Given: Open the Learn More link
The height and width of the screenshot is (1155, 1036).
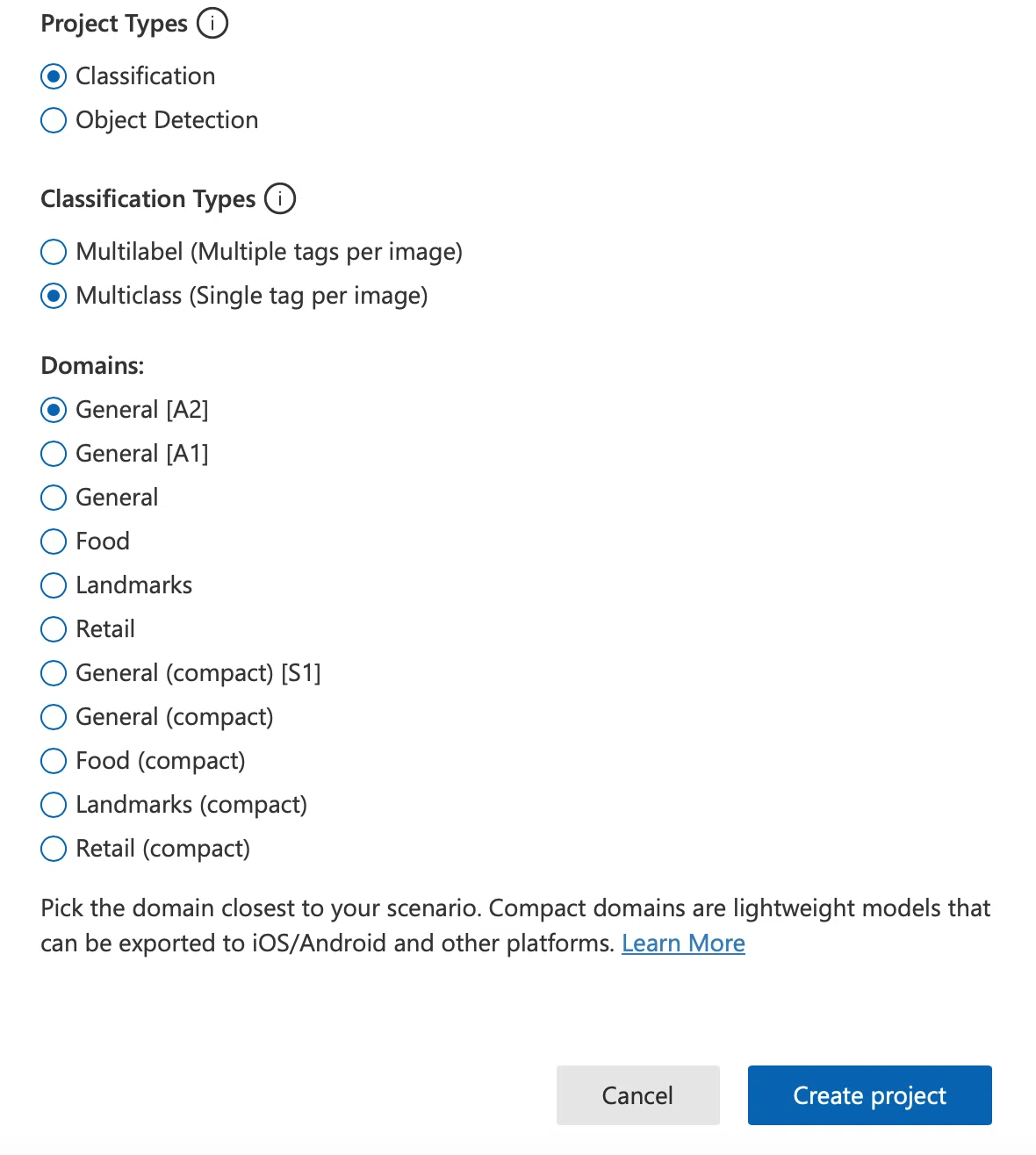Looking at the screenshot, I should pyautogui.click(x=683, y=943).
